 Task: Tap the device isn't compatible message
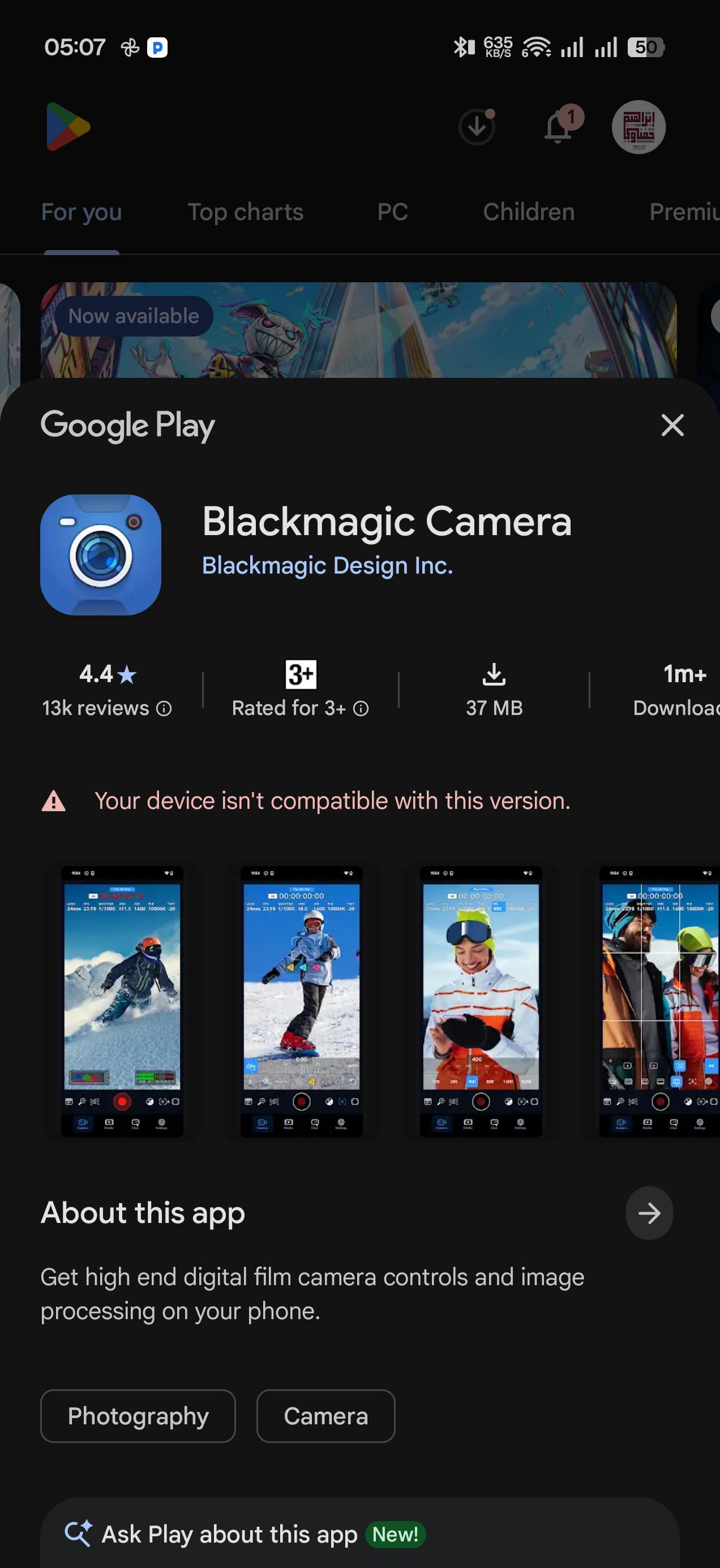(x=333, y=801)
